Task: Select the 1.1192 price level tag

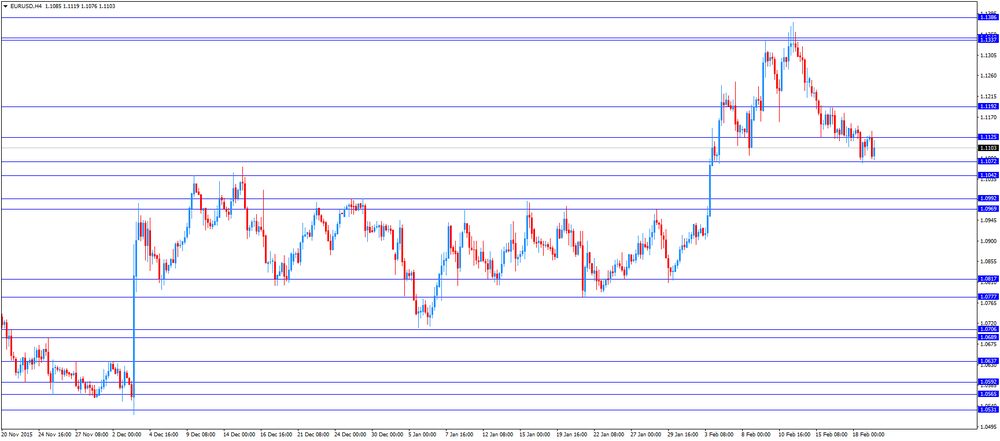Action: point(987,107)
